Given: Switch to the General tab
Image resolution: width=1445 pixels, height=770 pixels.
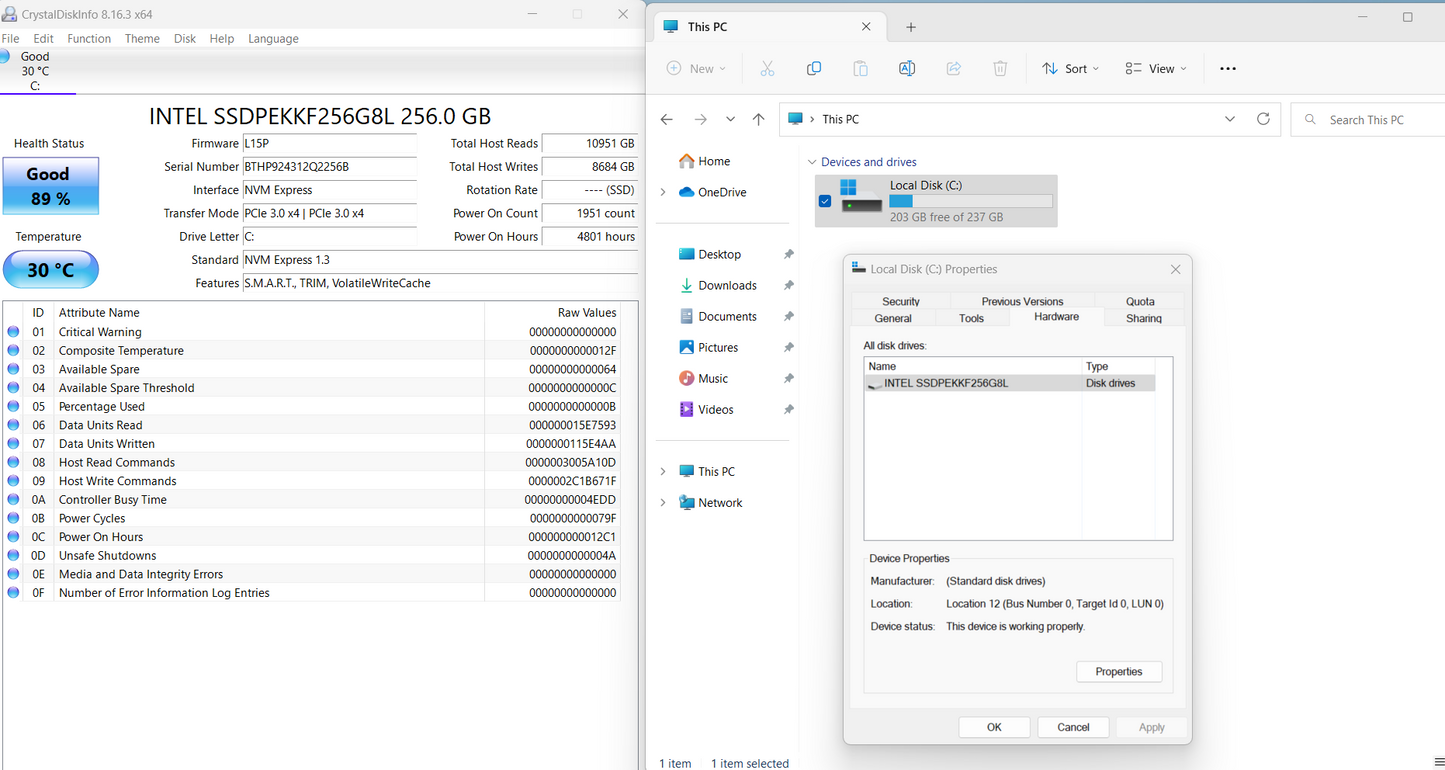Looking at the screenshot, I should click(893, 318).
